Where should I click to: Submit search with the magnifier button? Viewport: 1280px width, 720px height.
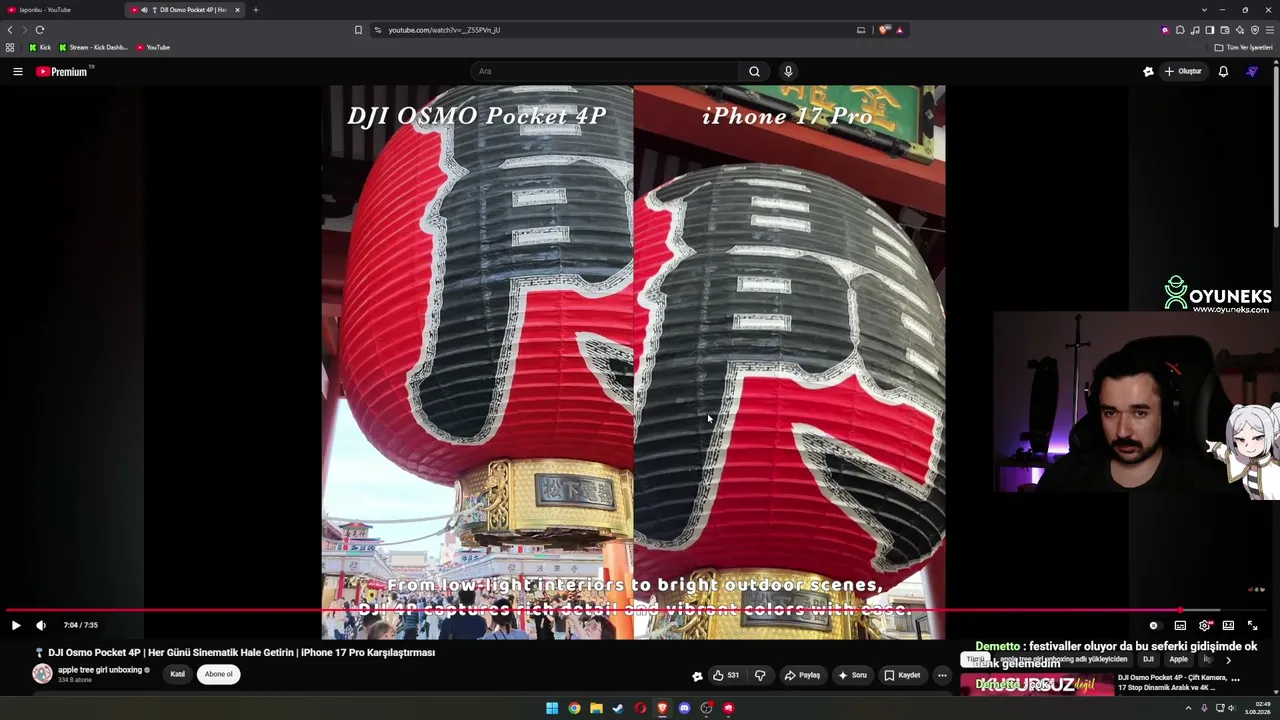[x=755, y=71]
